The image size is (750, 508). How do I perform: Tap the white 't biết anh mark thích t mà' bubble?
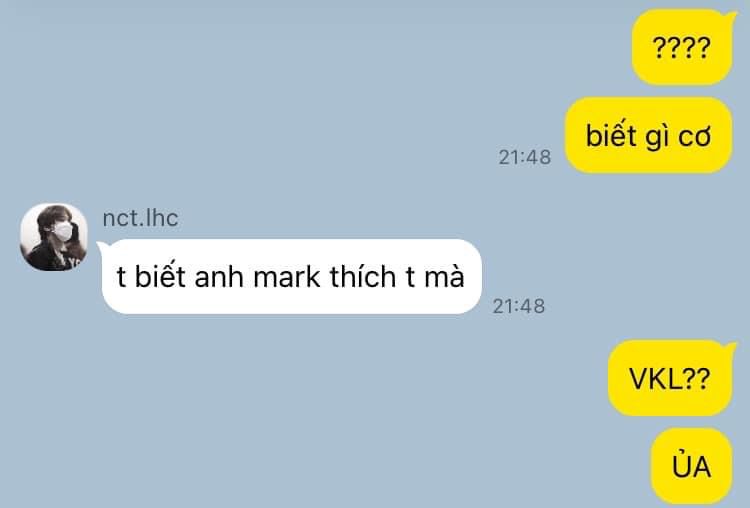(291, 276)
